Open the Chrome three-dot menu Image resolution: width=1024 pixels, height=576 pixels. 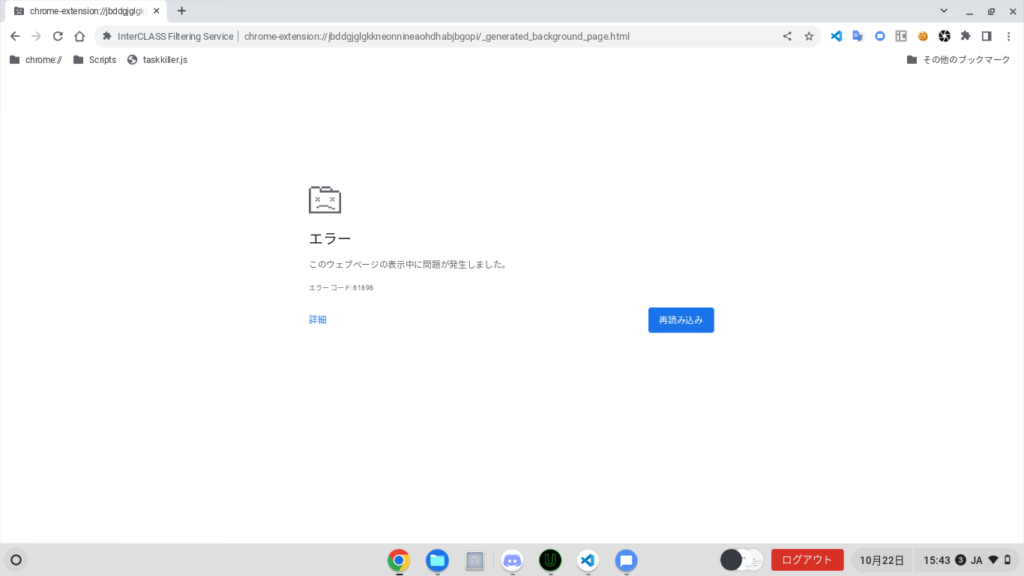click(1007, 36)
